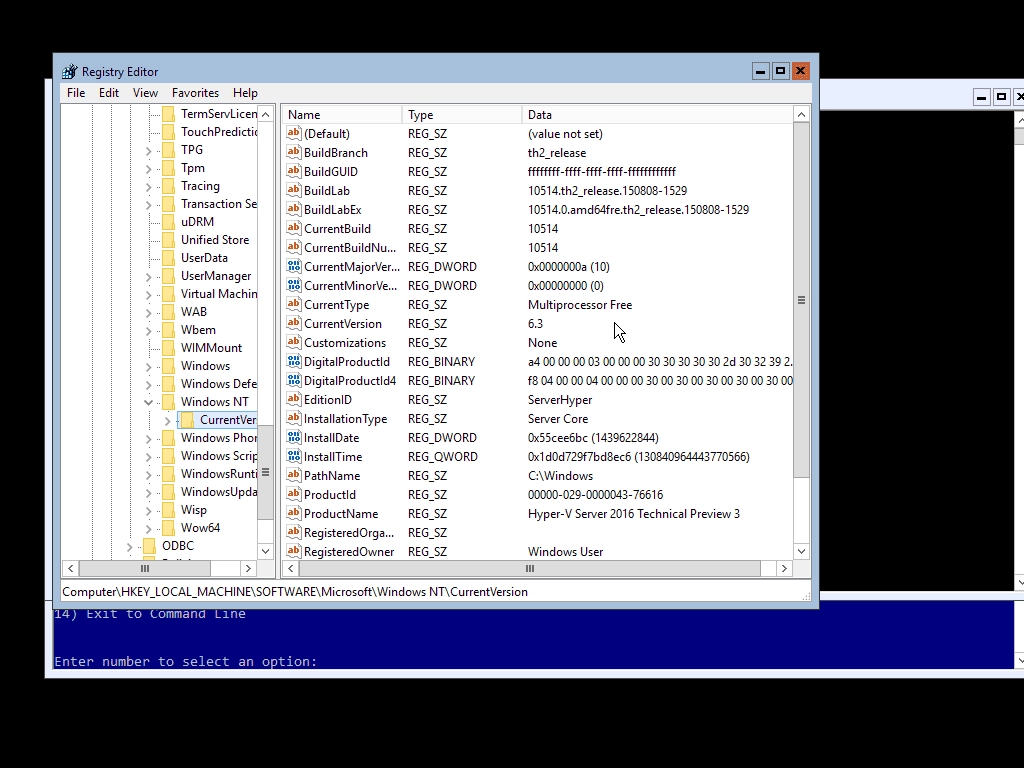
Task: Click the Registry Editor title bar icon
Action: pyautogui.click(x=69, y=71)
